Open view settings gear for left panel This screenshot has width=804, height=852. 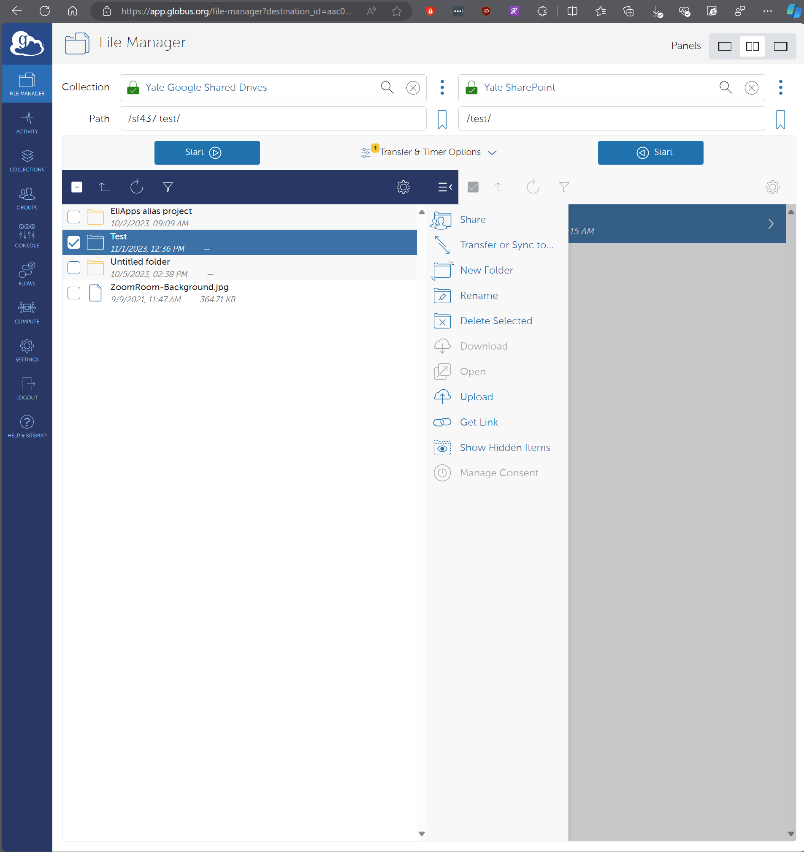pyautogui.click(x=403, y=187)
